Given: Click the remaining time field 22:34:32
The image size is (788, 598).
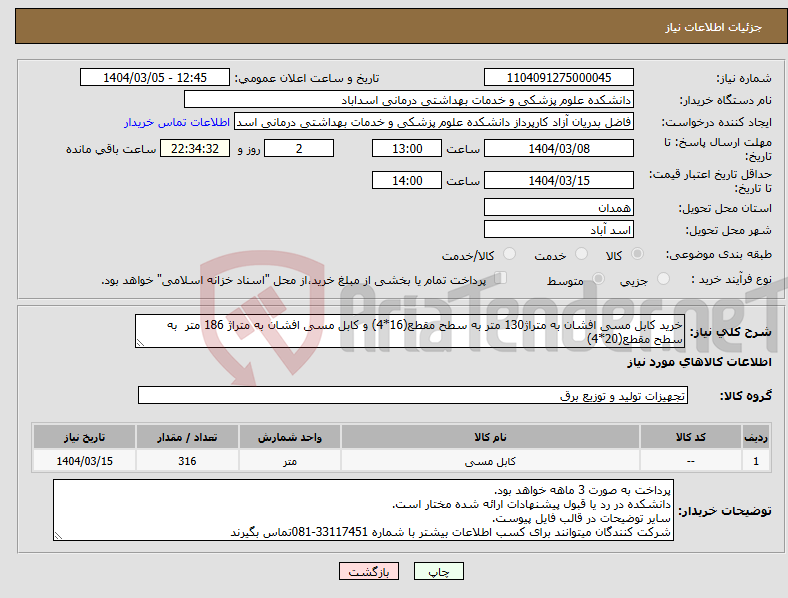Looking at the screenshot, I should coord(195,149).
